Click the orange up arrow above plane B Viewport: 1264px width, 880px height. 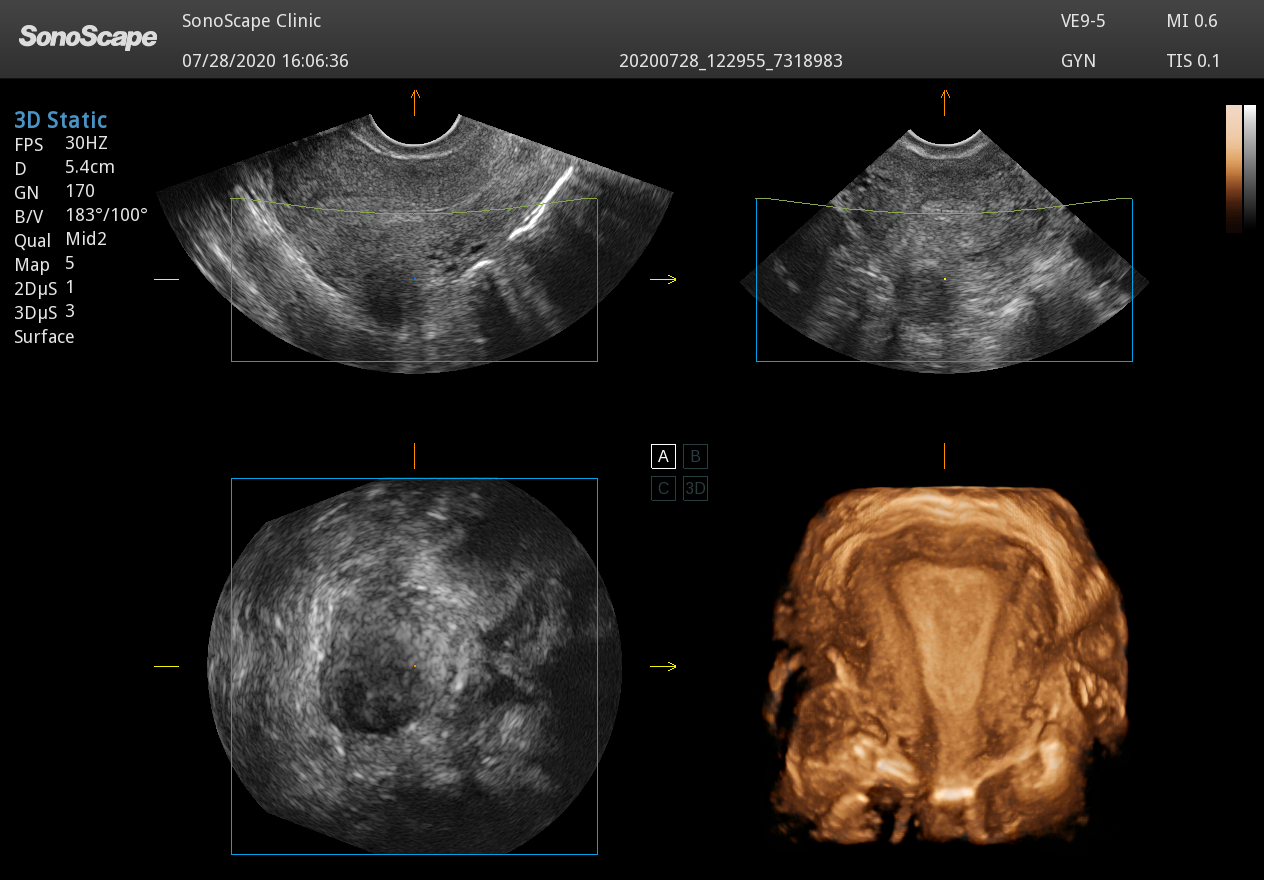click(945, 101)
